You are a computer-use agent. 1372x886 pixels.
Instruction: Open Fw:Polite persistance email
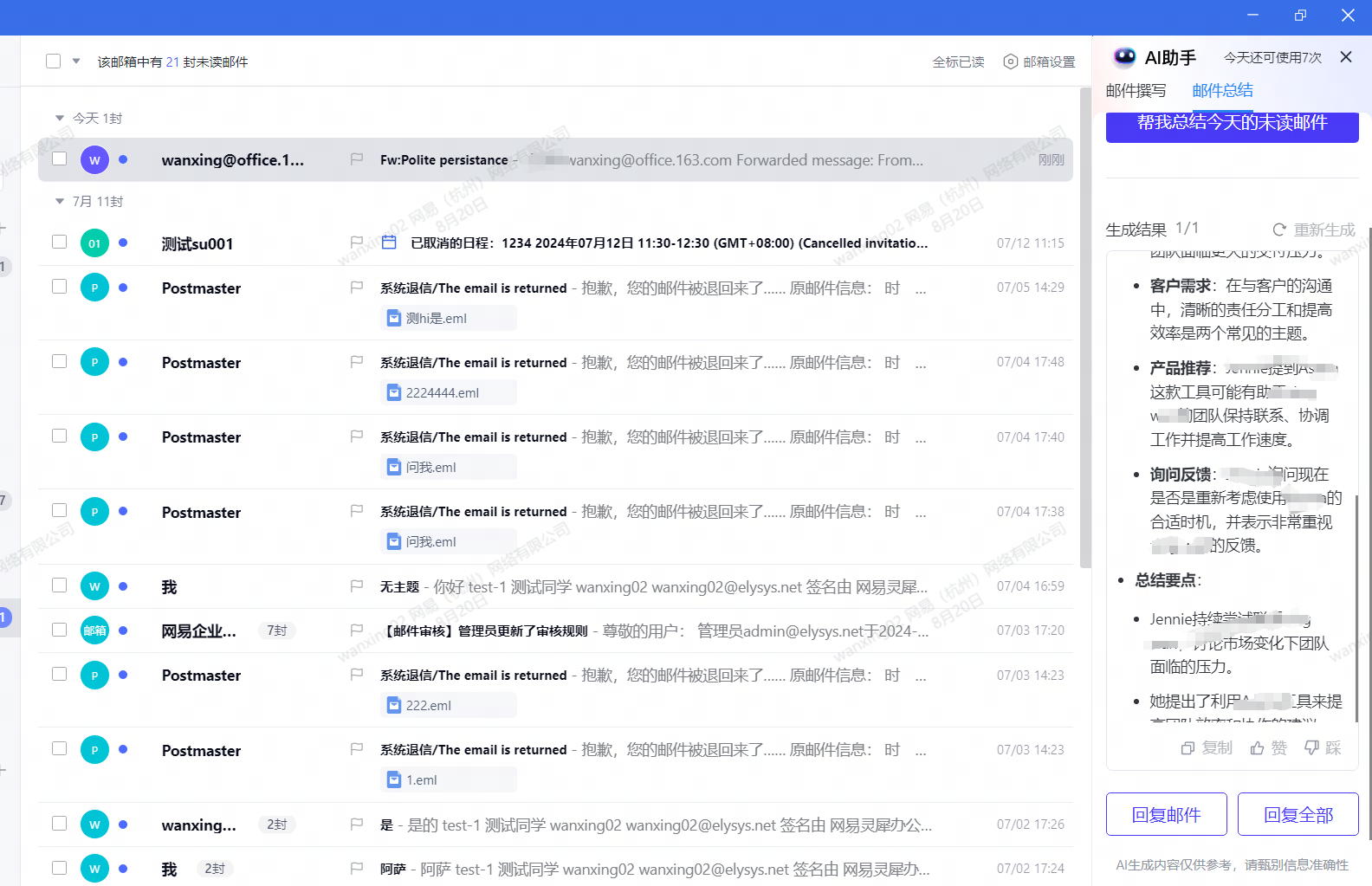coord(555,159)
